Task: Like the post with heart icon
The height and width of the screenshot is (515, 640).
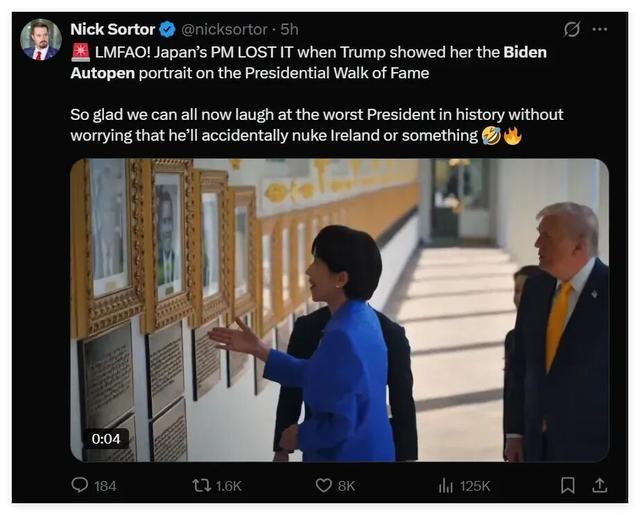Action: click(x=323, y=485)
